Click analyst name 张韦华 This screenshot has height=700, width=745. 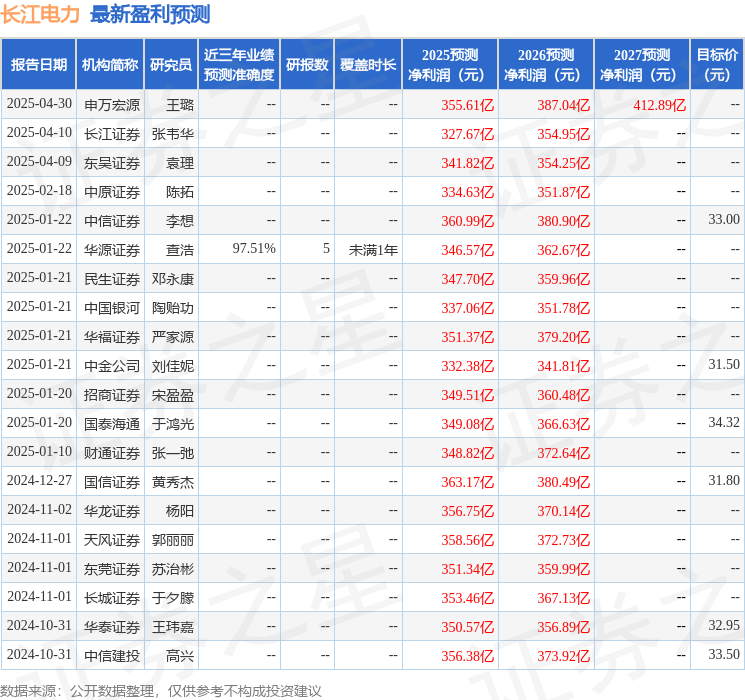[x=173, y=134]
